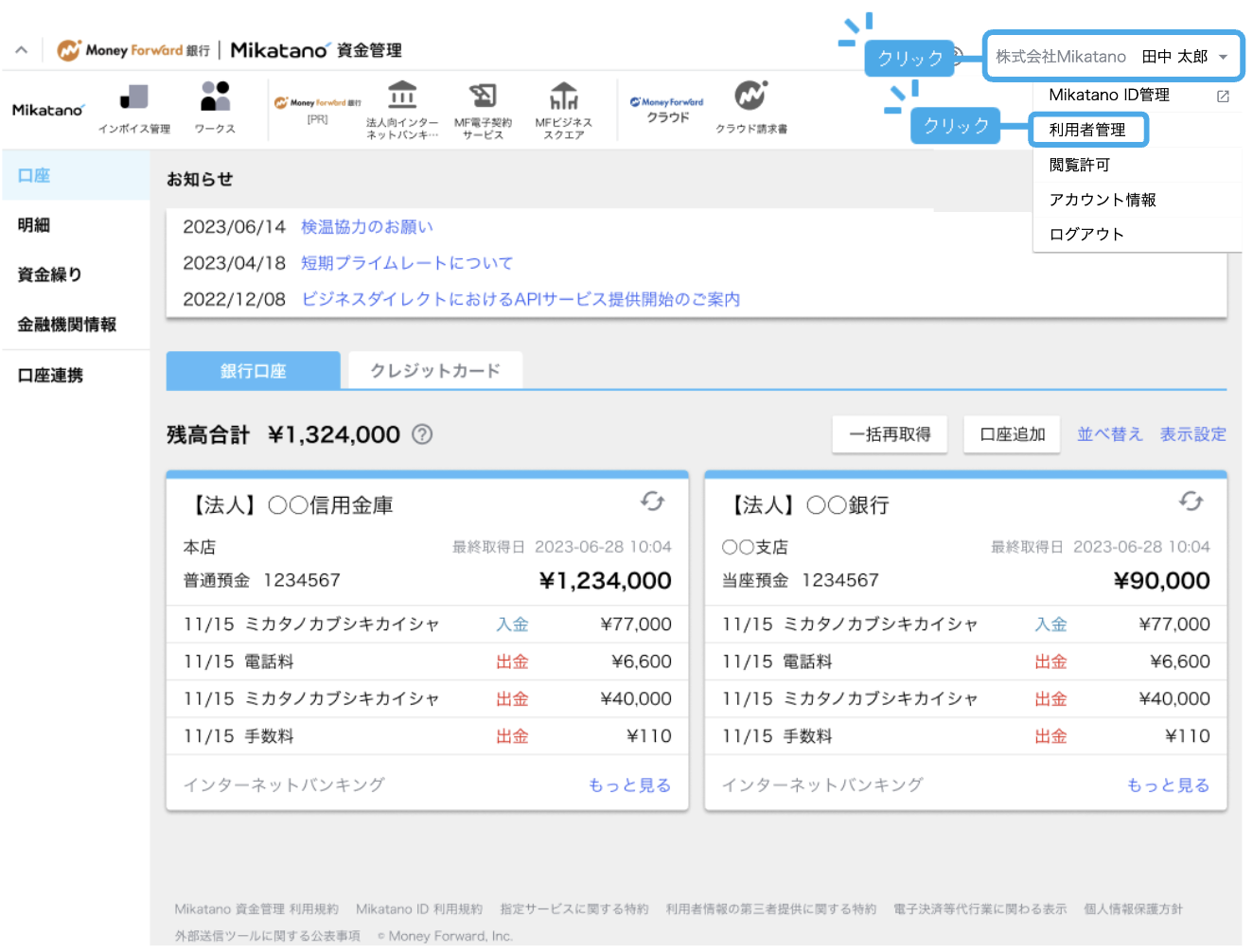Viewport: 1253px width, 952px height.
Task: Switch to 銀行口座 tab
Action: [253, 370]
